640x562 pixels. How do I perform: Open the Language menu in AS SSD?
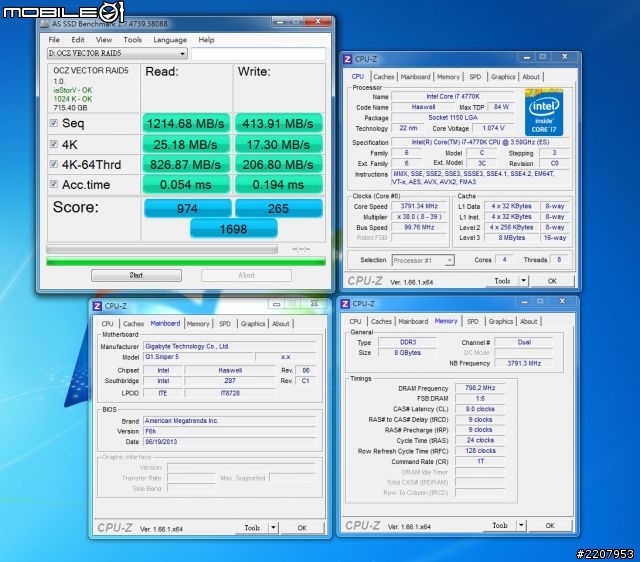pyautogui.click(x=170, y=40)
